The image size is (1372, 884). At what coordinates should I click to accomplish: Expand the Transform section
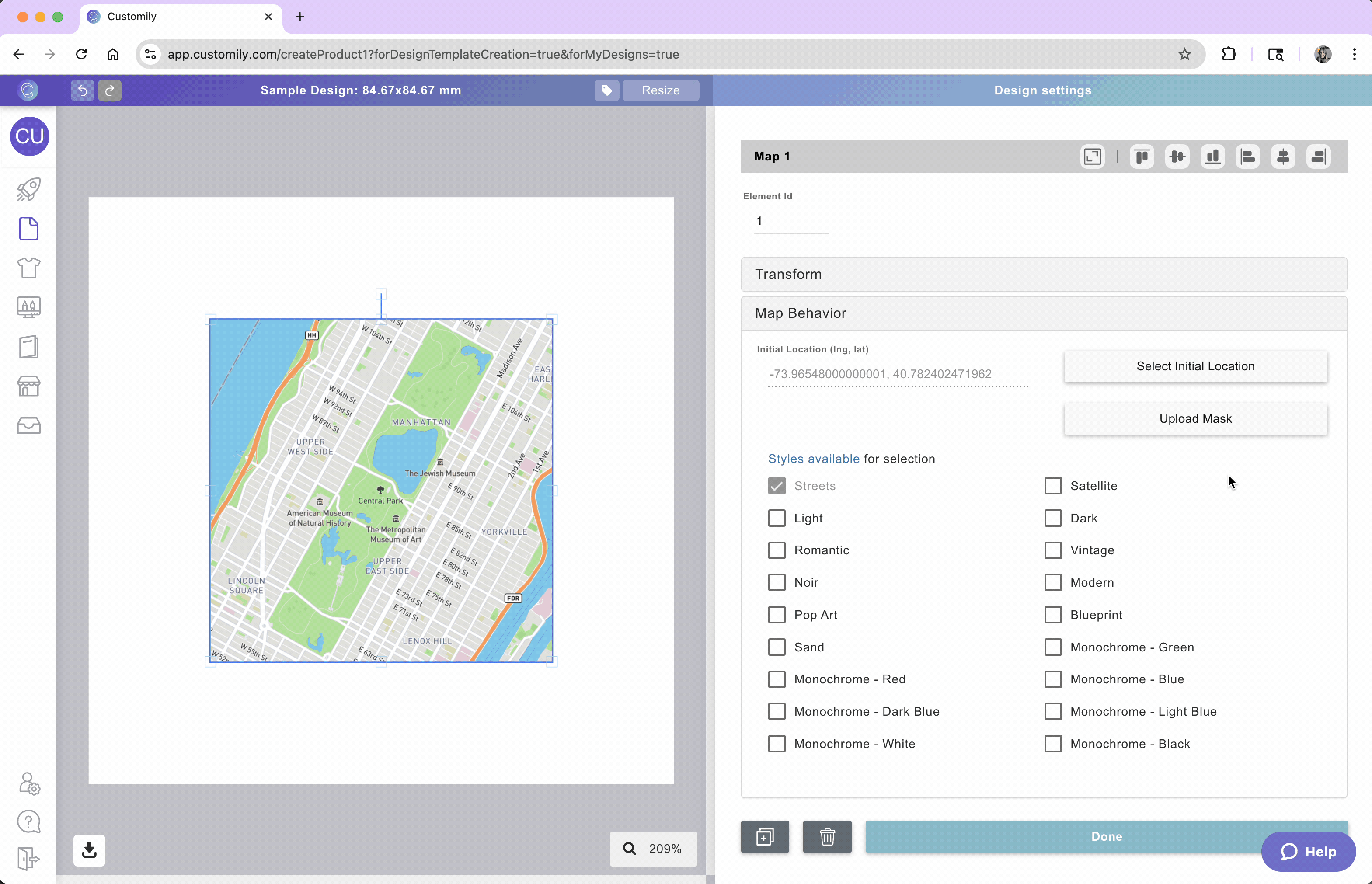(1043, 275)
